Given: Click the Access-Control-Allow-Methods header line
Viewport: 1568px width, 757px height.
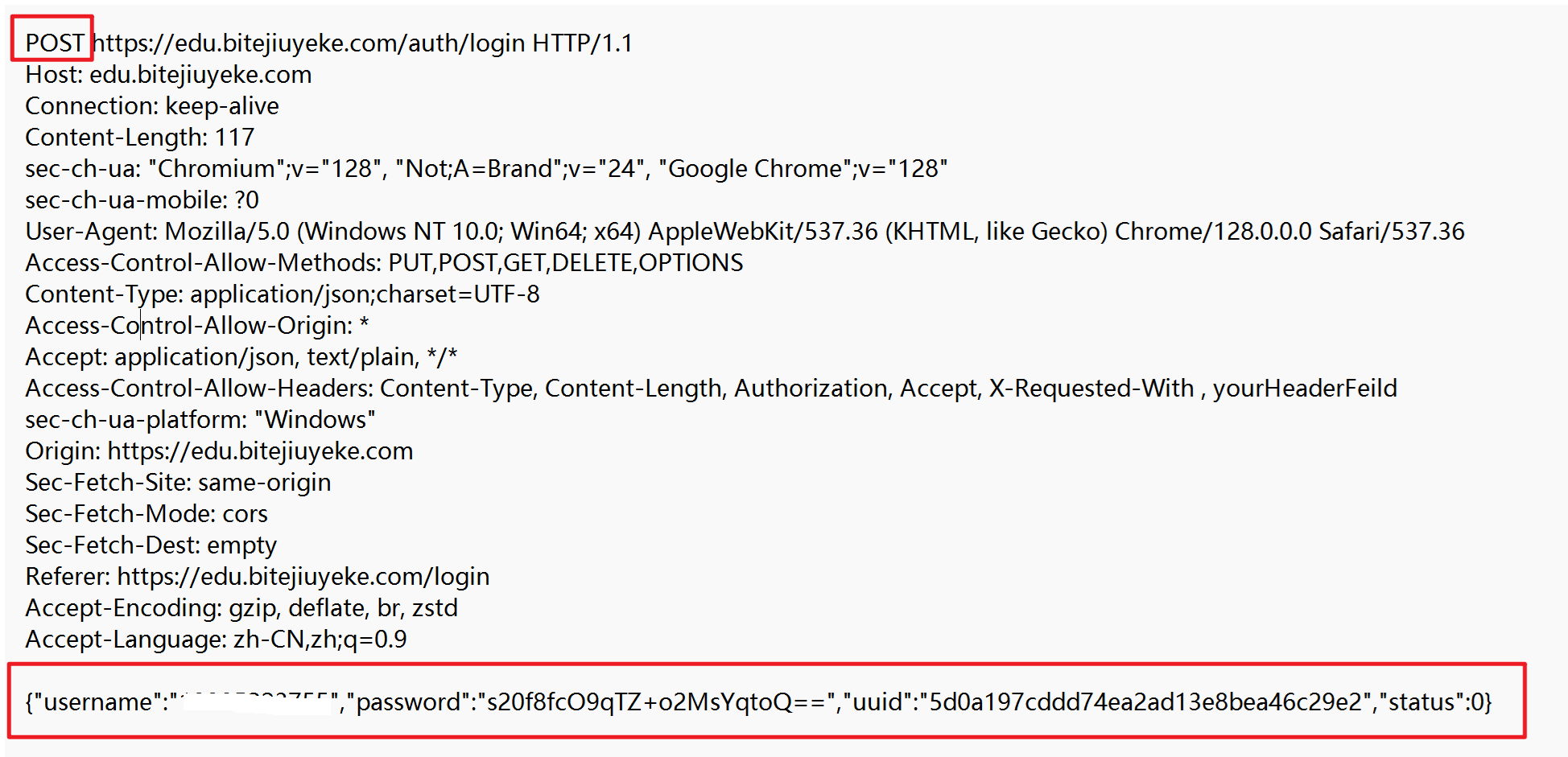Looking at the screenshot, I should [384, 263].
